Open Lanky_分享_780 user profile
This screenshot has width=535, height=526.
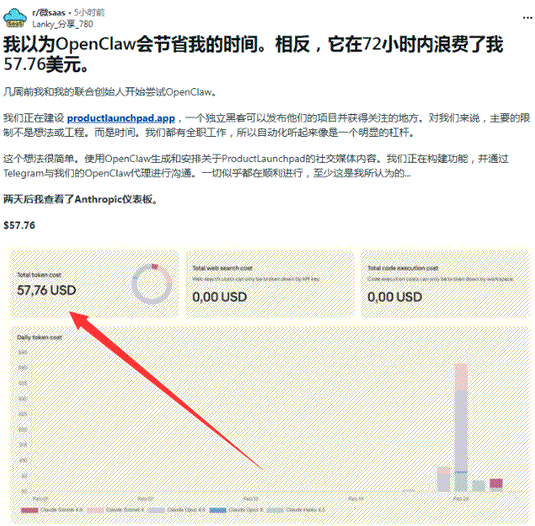(x=62, y=24)
